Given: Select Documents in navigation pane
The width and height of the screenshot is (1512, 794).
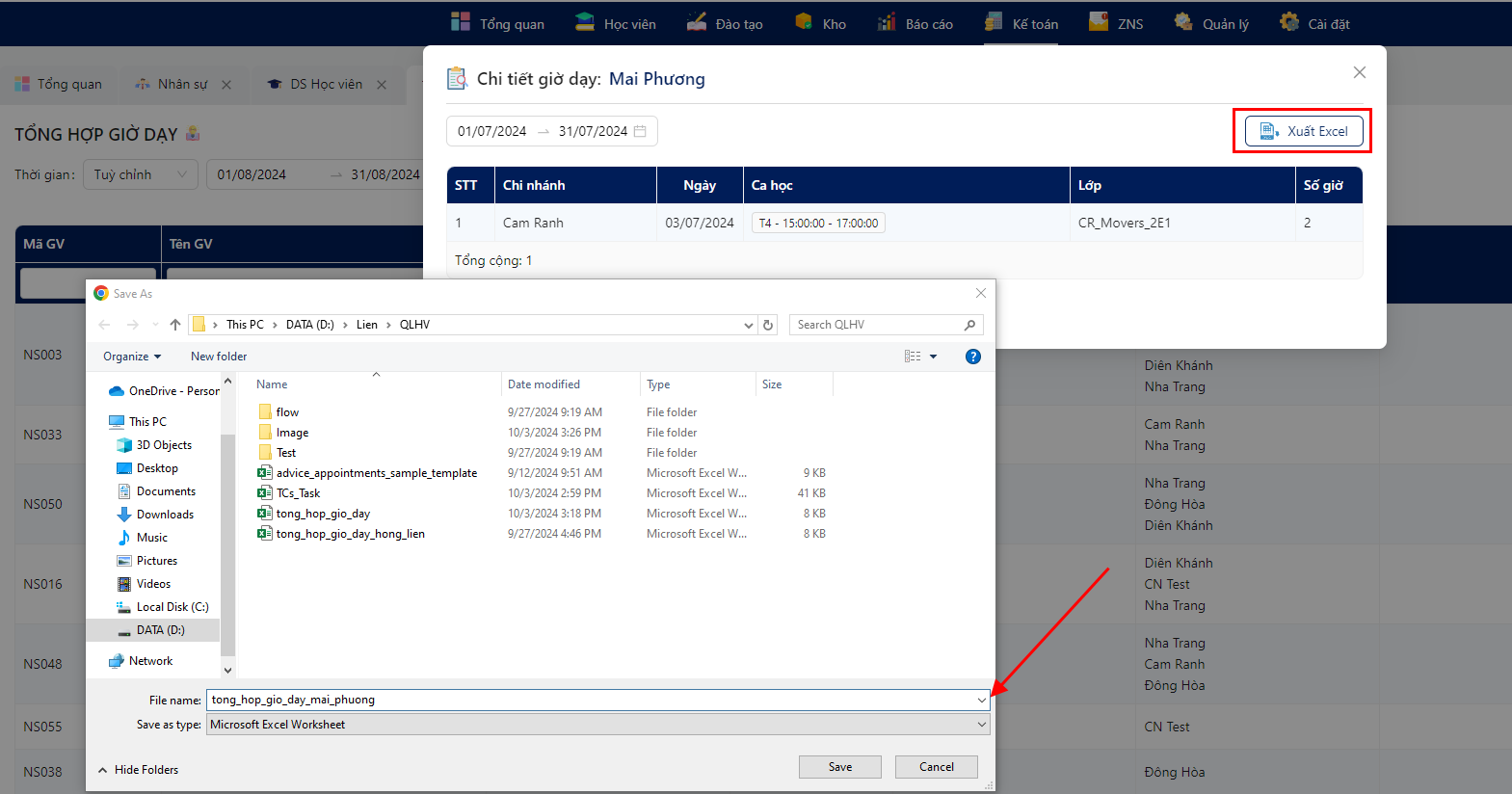Looking at the screenshot, I should coord(156,491).
